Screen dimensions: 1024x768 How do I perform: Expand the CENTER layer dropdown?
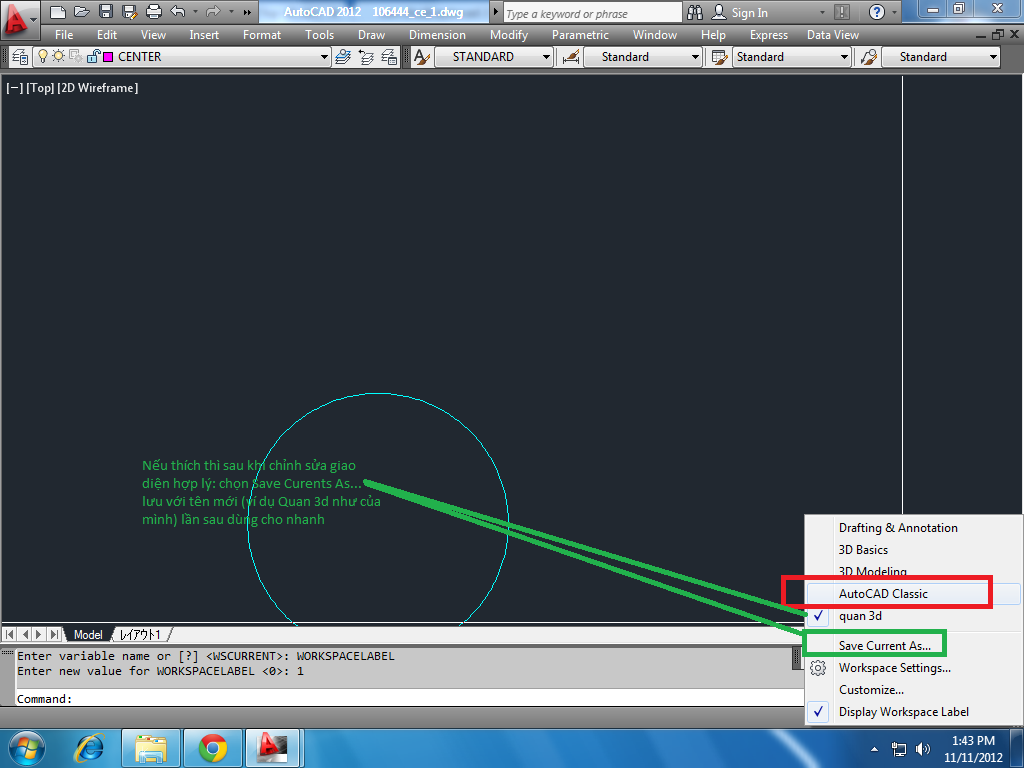click(x=324, y=57)
